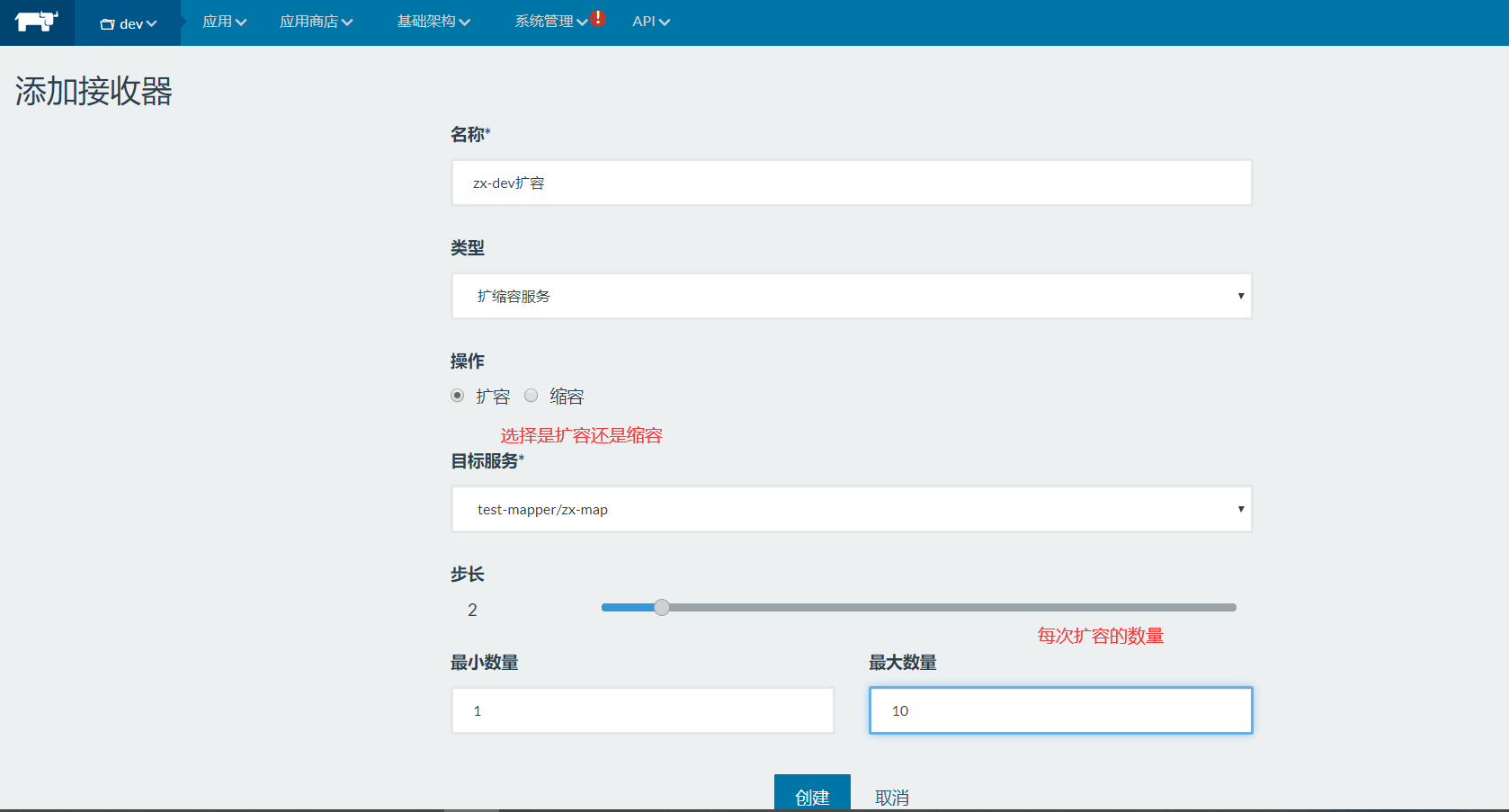Click the 最小数量 input field
Screen dimensions: 1509x812
[642, 710]
